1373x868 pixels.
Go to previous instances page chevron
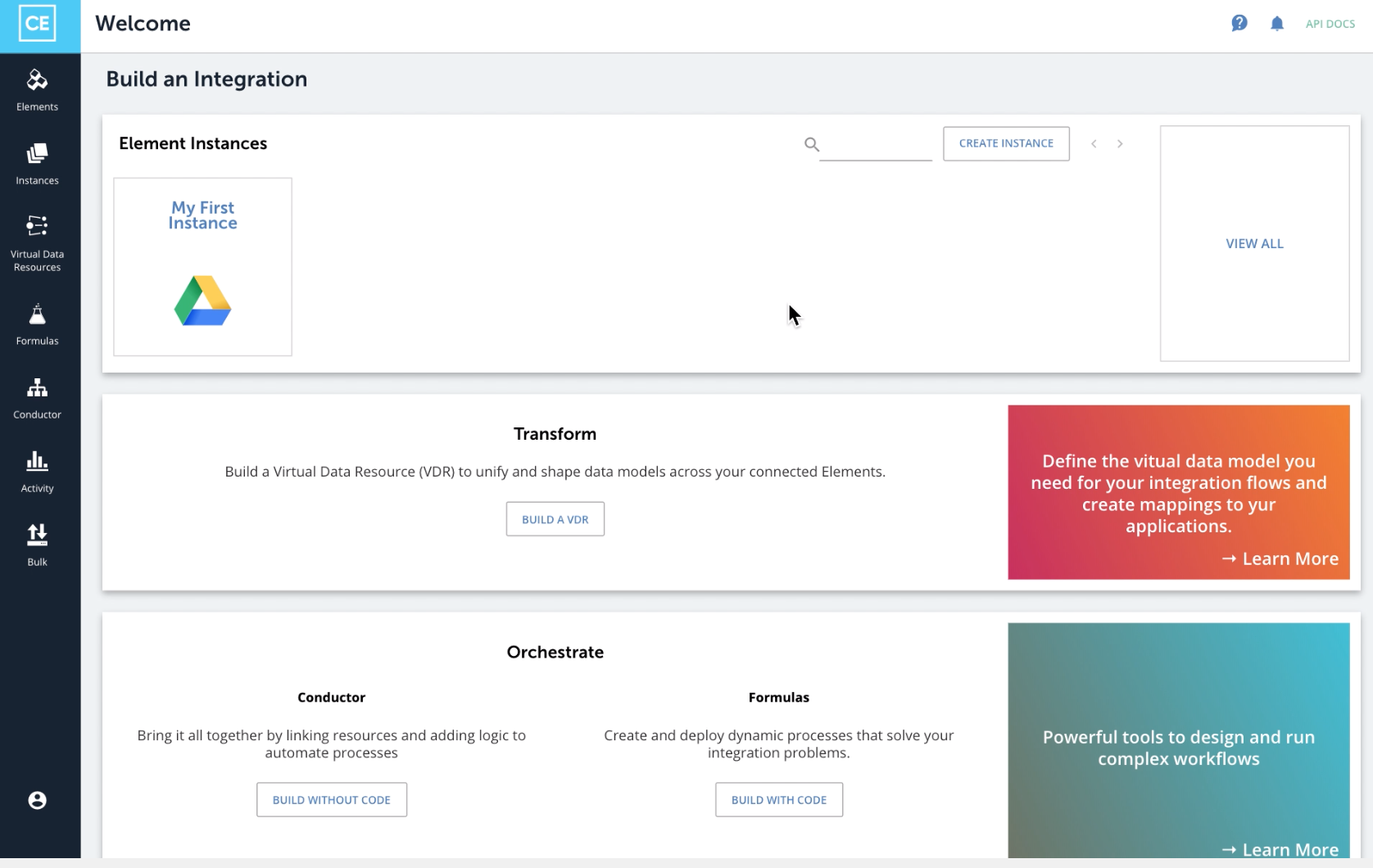(x=1094, y=144)
